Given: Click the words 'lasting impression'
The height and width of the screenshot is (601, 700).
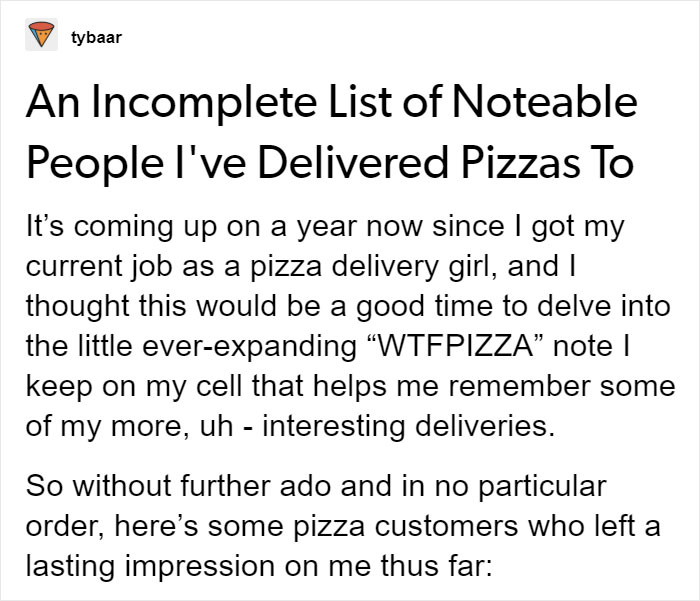Looking at the screenshot, I should (x=151, y=566).
